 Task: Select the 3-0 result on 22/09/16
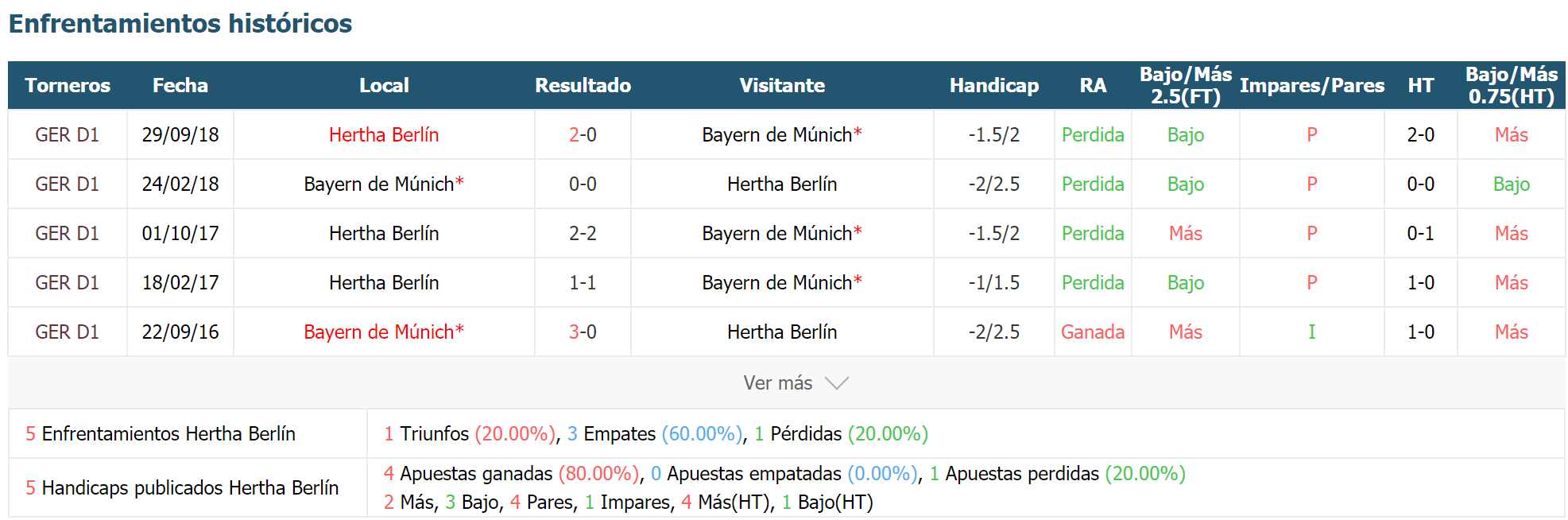(583, 332)
